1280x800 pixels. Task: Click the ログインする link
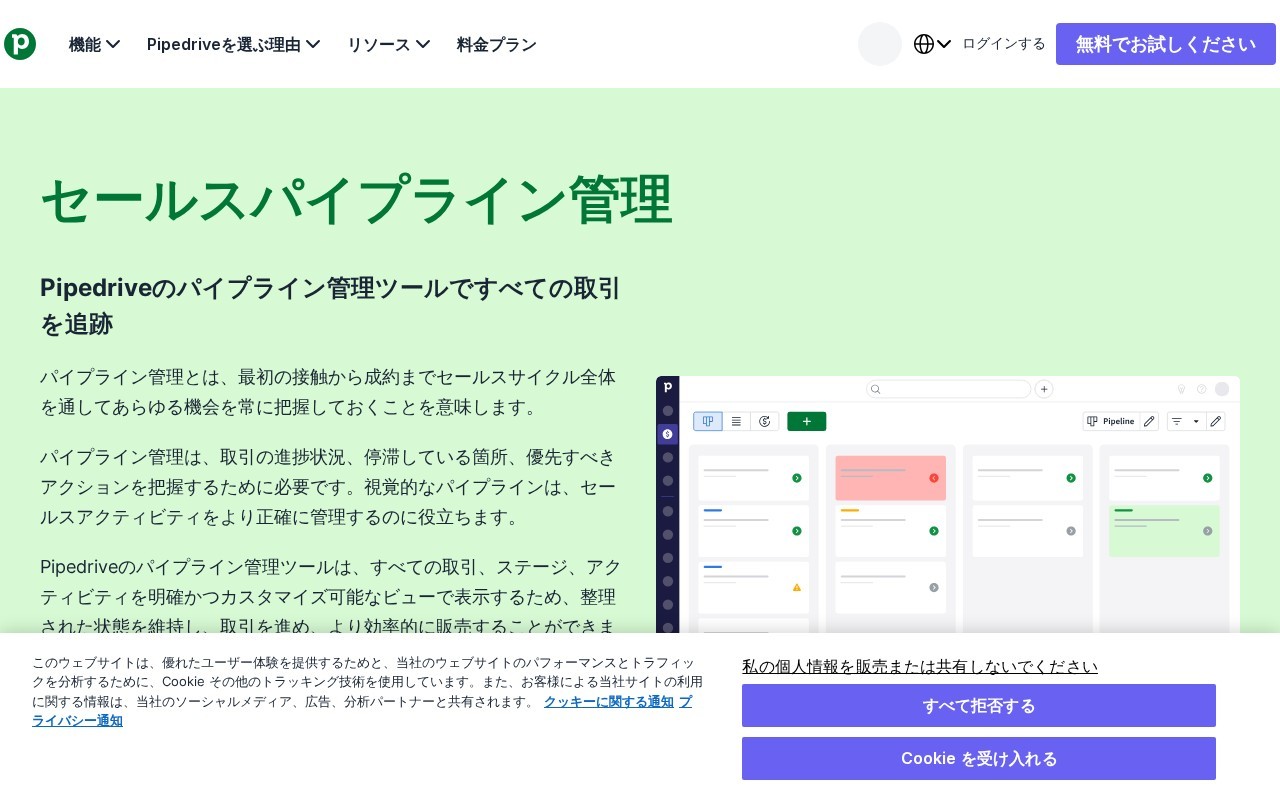1004,44
